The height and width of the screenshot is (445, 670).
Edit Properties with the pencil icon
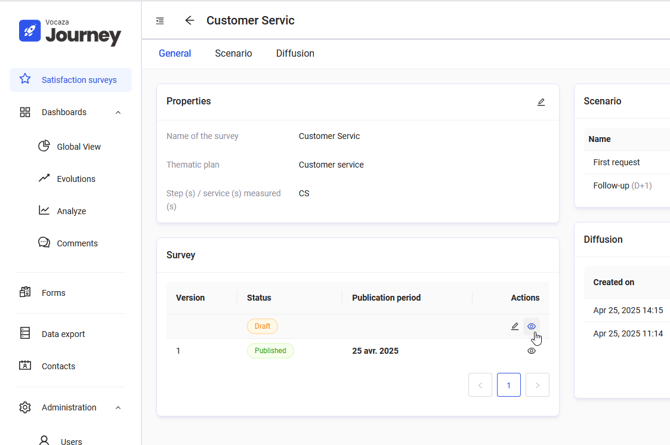[x=541, y=102]
